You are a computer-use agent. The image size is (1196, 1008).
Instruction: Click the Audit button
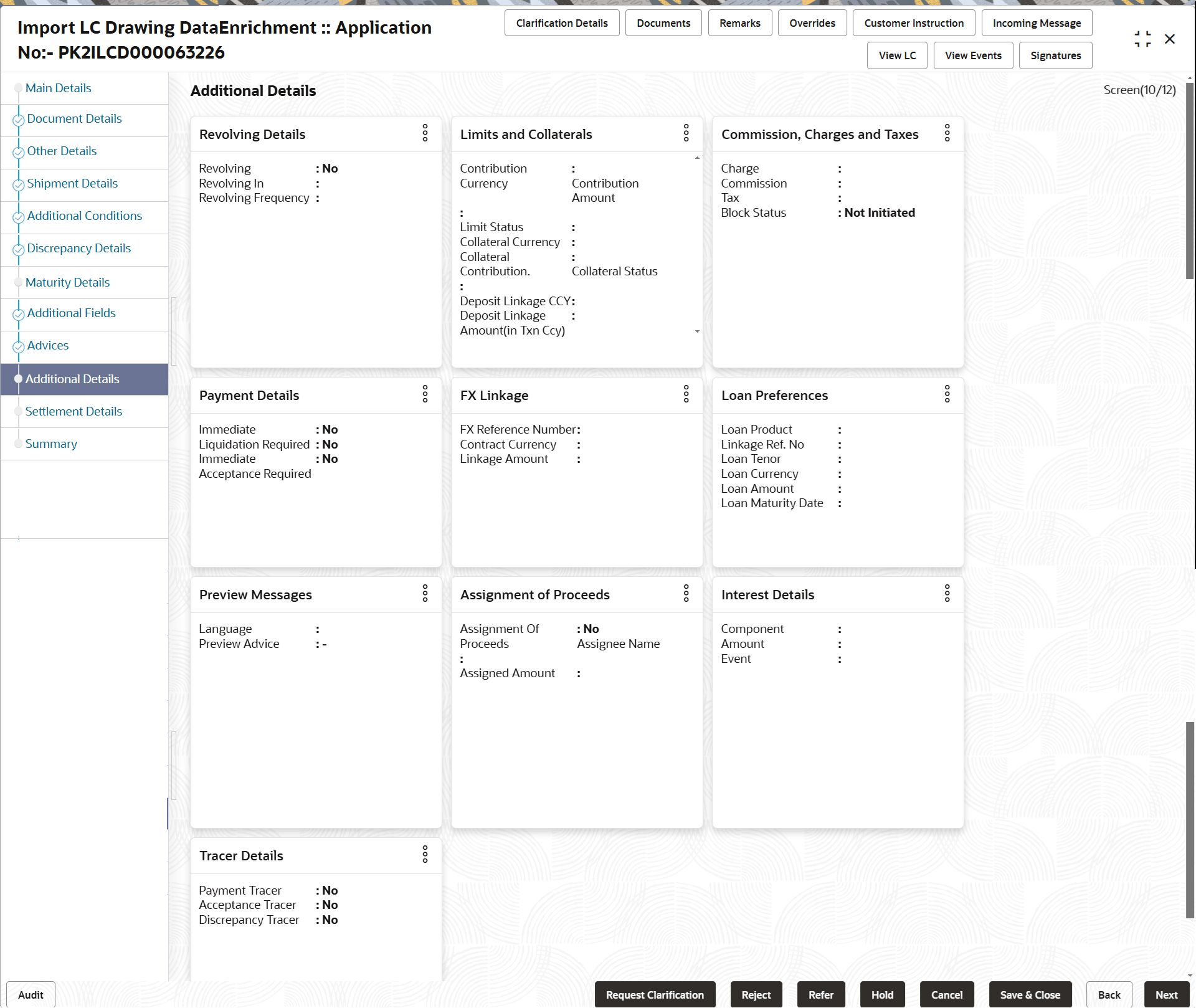29,994
